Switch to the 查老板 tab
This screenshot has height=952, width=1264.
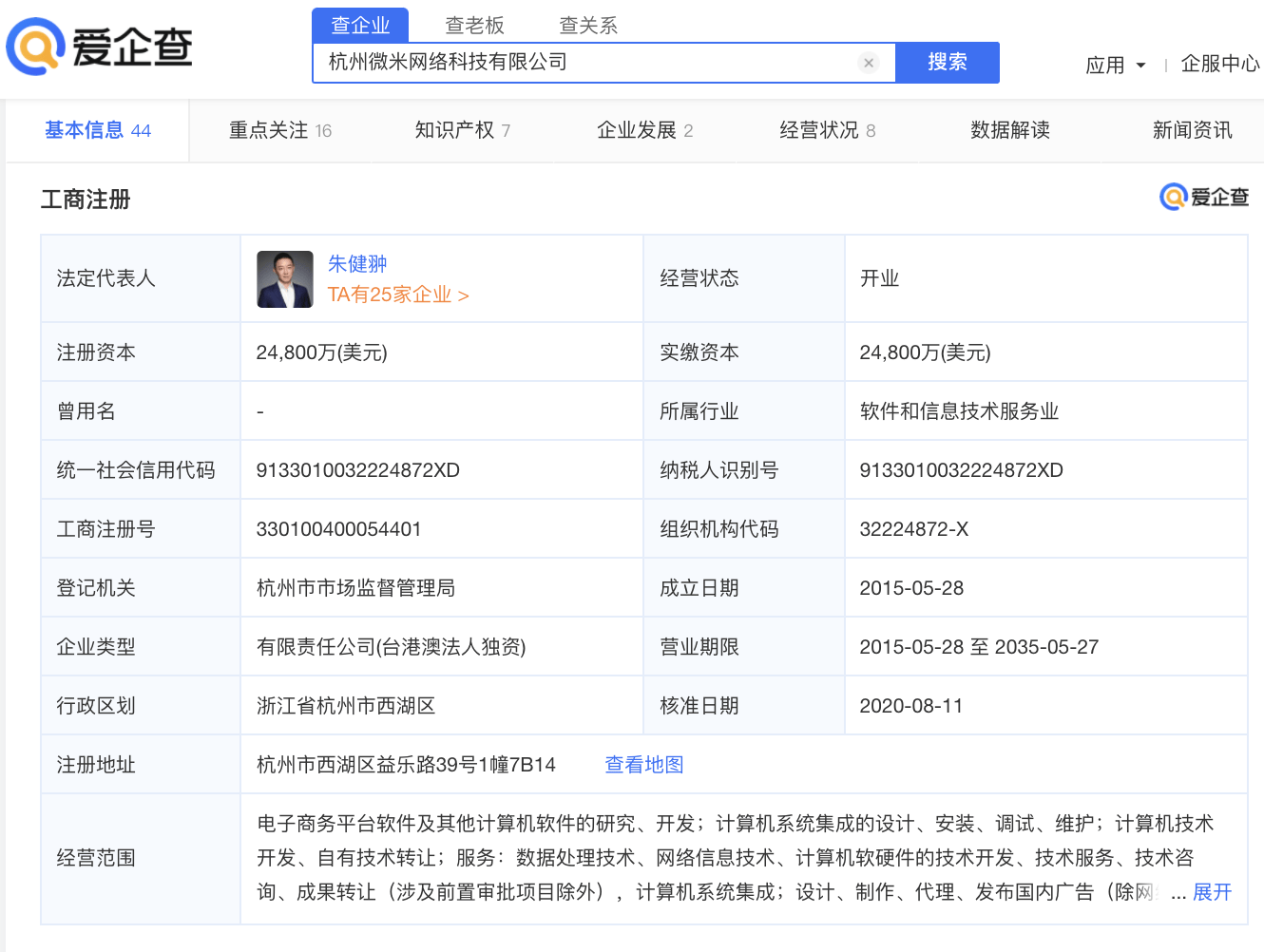pos(473,25)
